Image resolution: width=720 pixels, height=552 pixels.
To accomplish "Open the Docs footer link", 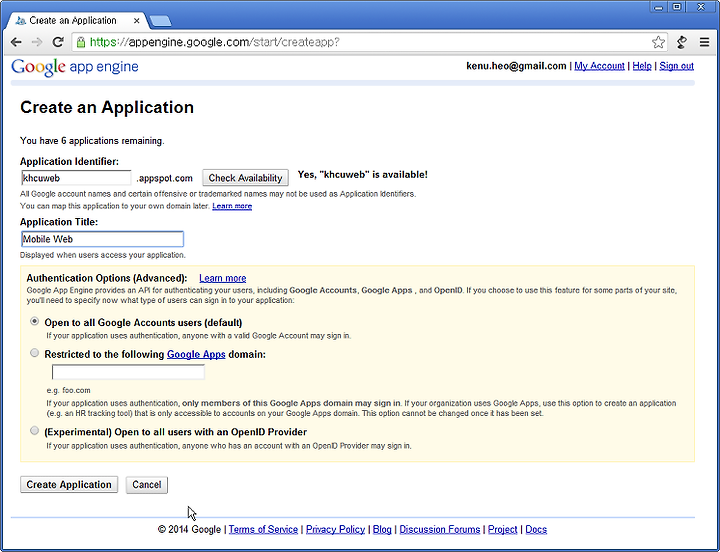I will [x=536, y=529].
